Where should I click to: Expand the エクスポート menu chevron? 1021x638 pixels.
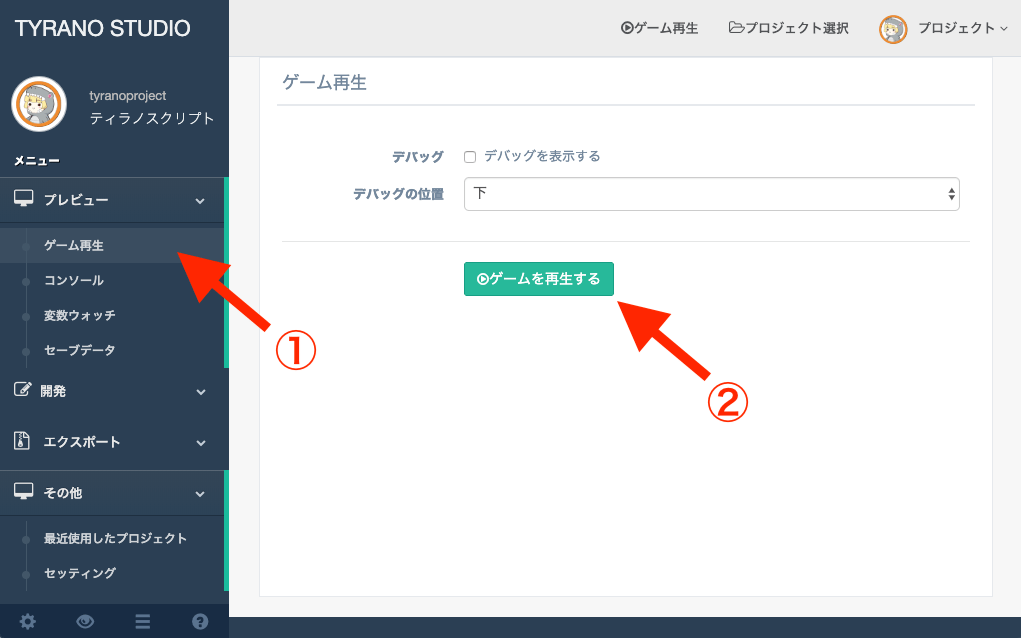click(201, 443)
